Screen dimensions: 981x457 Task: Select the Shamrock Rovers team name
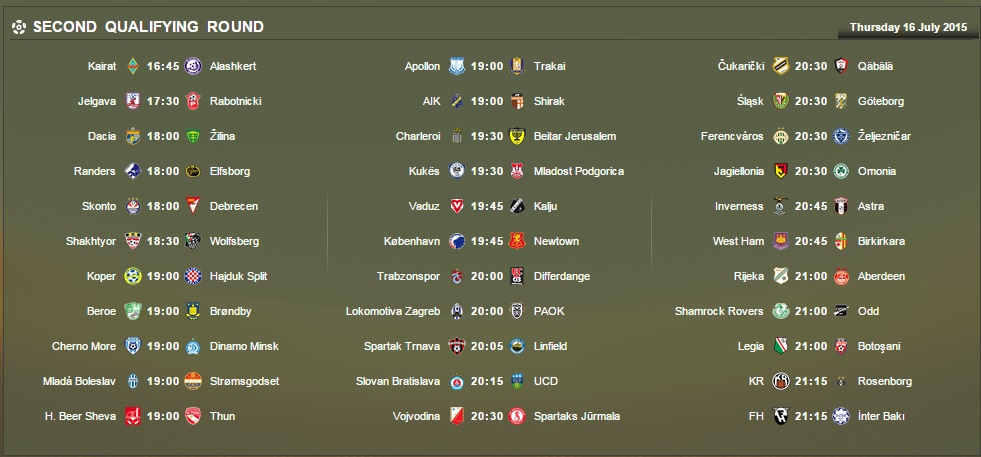click(x=718, y=311)
